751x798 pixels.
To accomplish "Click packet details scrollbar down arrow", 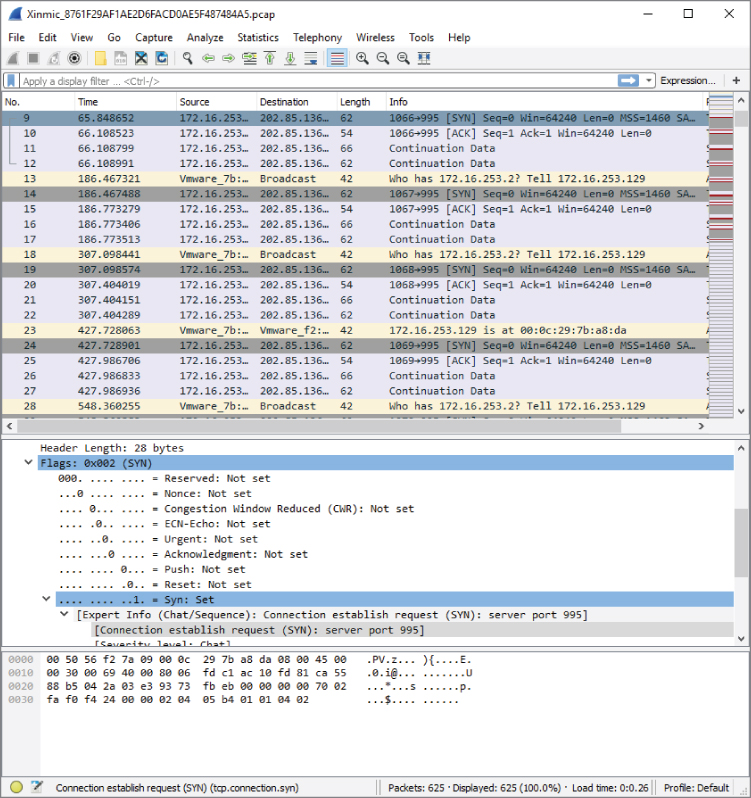I will coord(741,638).
